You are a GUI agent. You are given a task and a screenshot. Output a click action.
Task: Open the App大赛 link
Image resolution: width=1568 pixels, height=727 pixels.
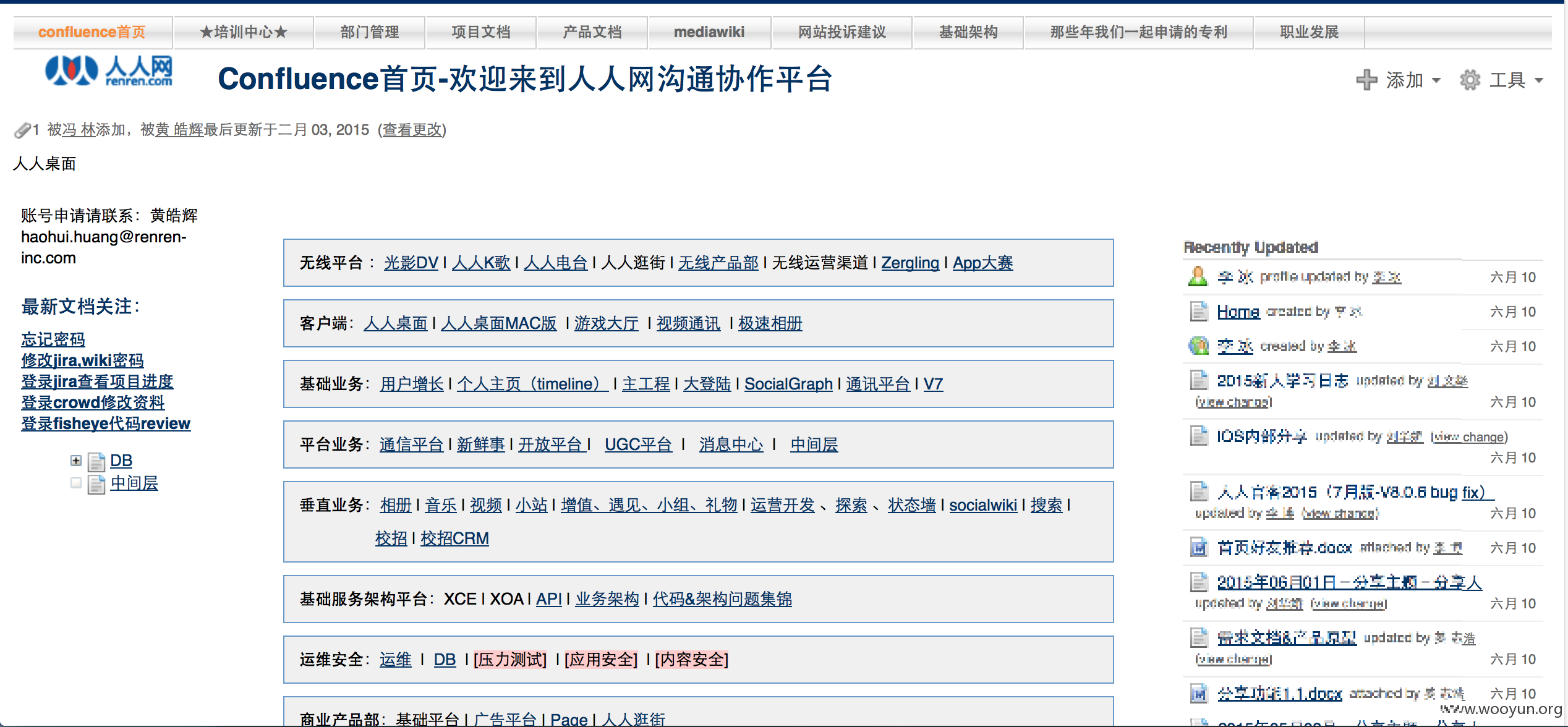pos(982,263)
